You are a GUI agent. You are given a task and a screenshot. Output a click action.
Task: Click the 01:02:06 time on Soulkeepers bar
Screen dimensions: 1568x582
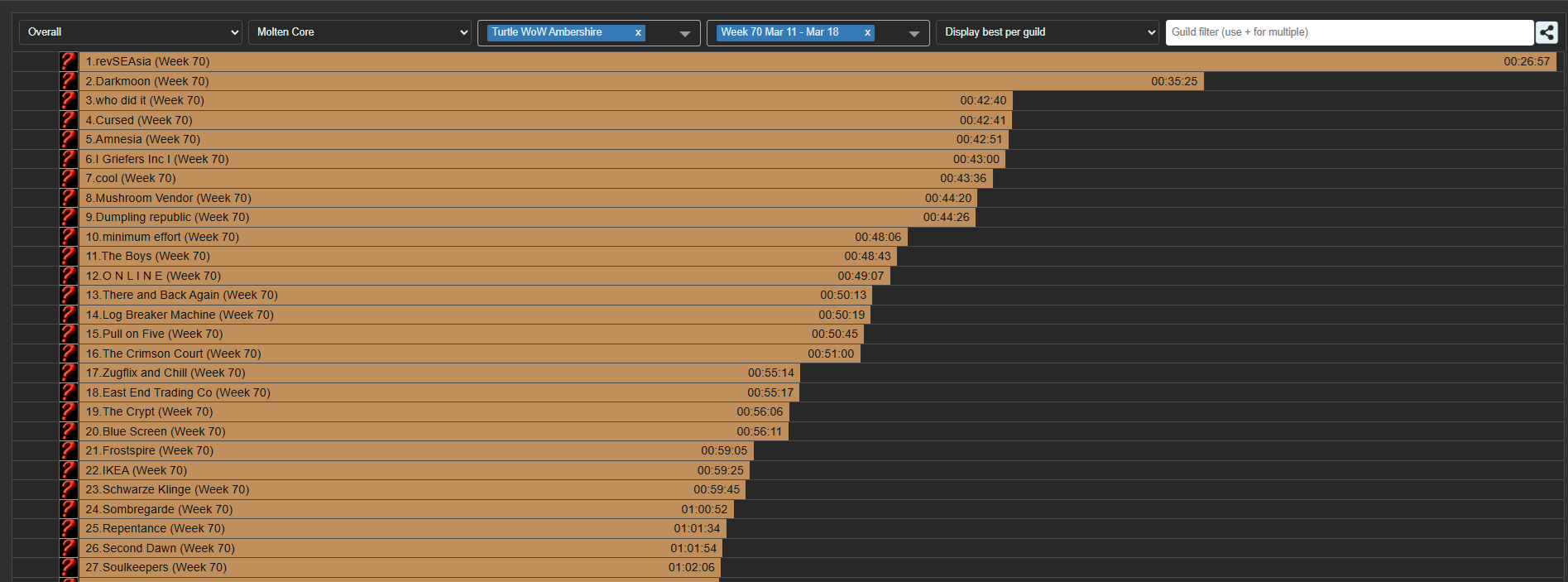point(692,567)
